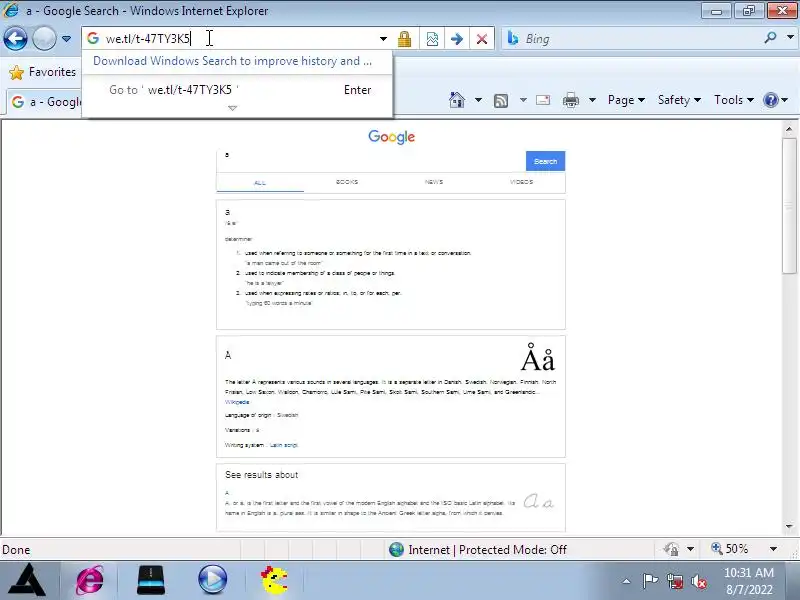Image resolution: width=800 pixels, height=600 pixels.
Task: Click the Internet Explorer taskbar icon
Action: pyautogui.click(x=90, y=580)
